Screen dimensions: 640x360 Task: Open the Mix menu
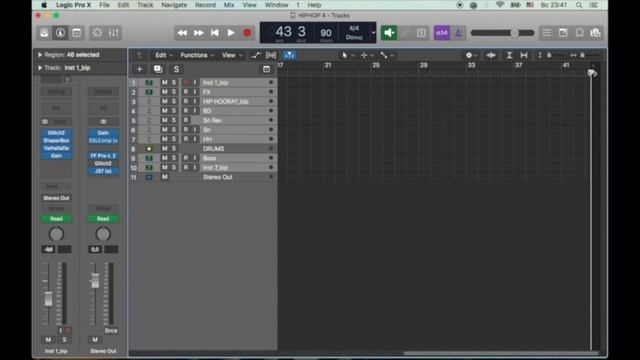coord(229,5)
